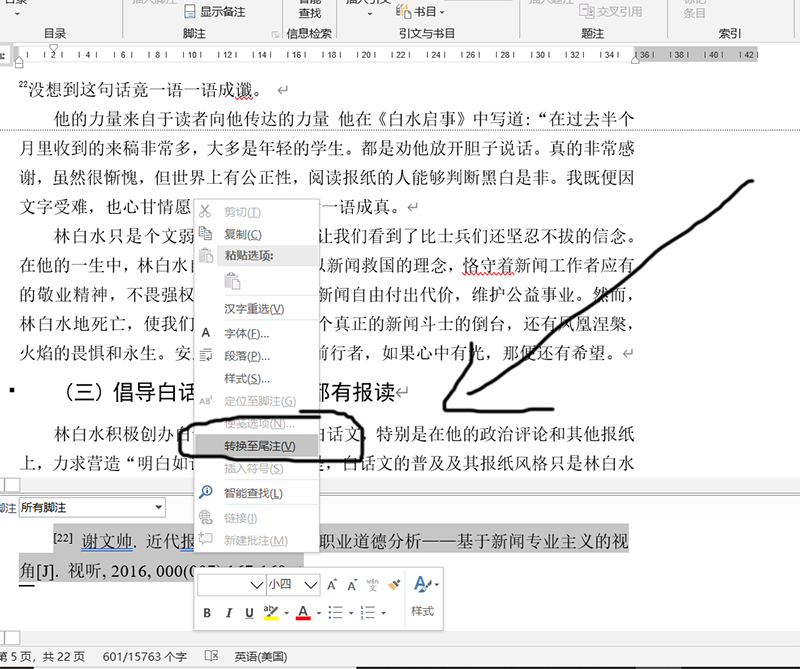The height and width of the screenshot is (669, 800).
Task: Toggle bold formatting on the mini toolbar
Action: coord(207,611)
